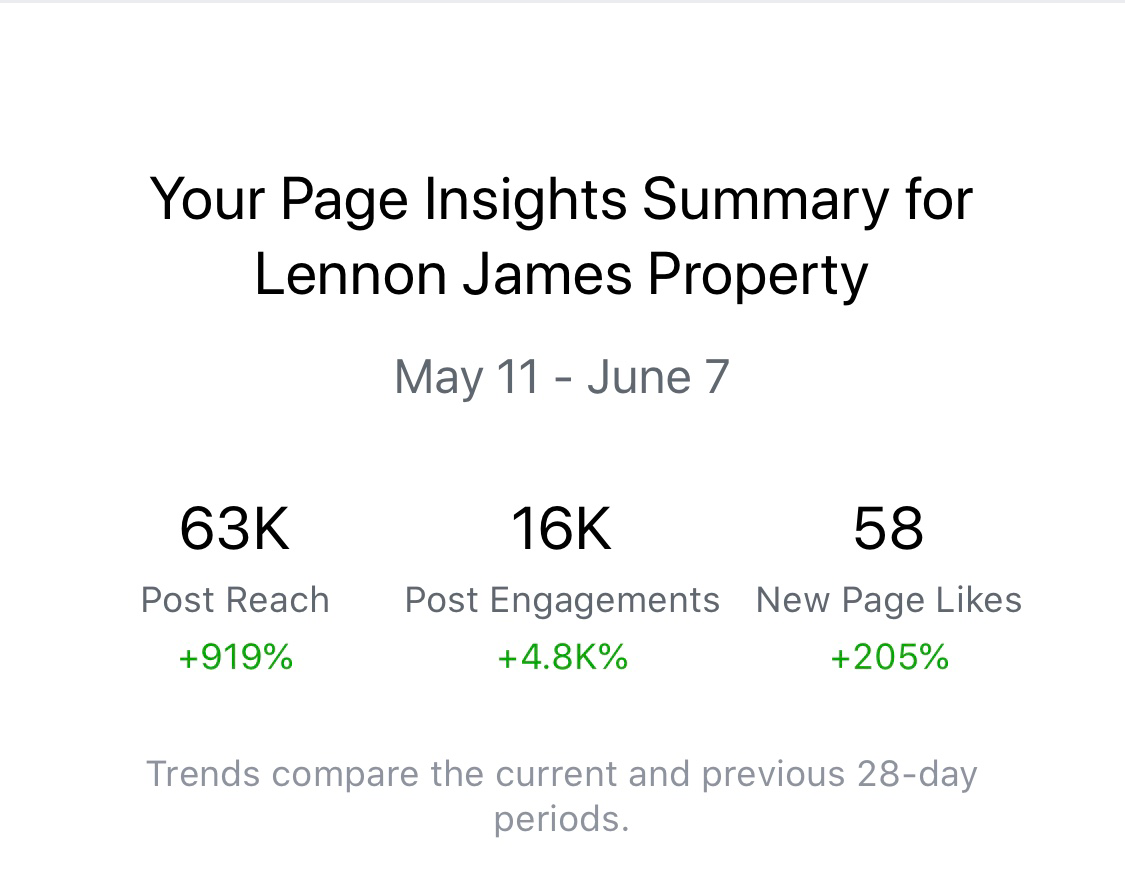This screenshot has height=870, width=1125.
Task: Tap the 58 new likes figure
Action: [x=888, y=528]
